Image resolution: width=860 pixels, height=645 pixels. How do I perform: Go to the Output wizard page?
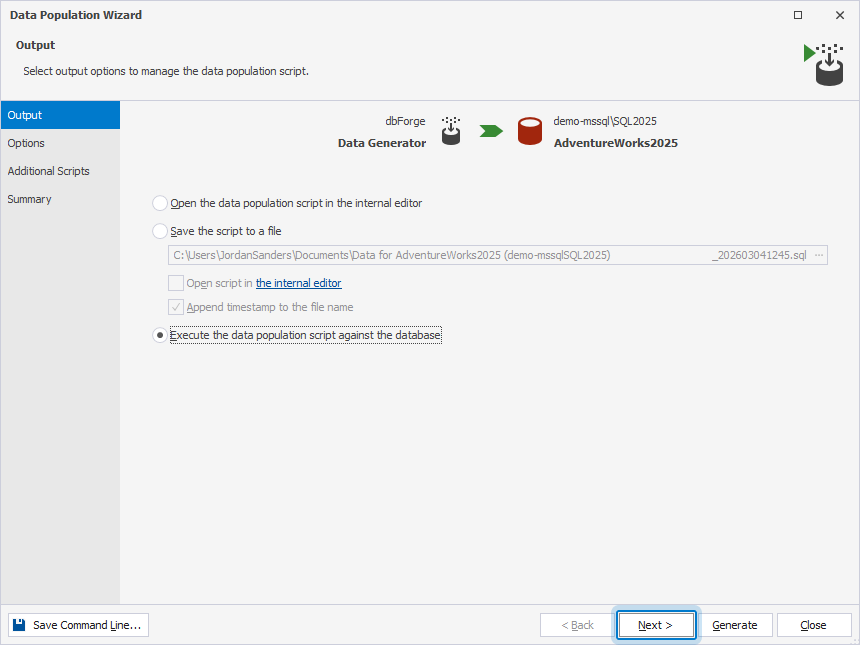click(60, 115)
